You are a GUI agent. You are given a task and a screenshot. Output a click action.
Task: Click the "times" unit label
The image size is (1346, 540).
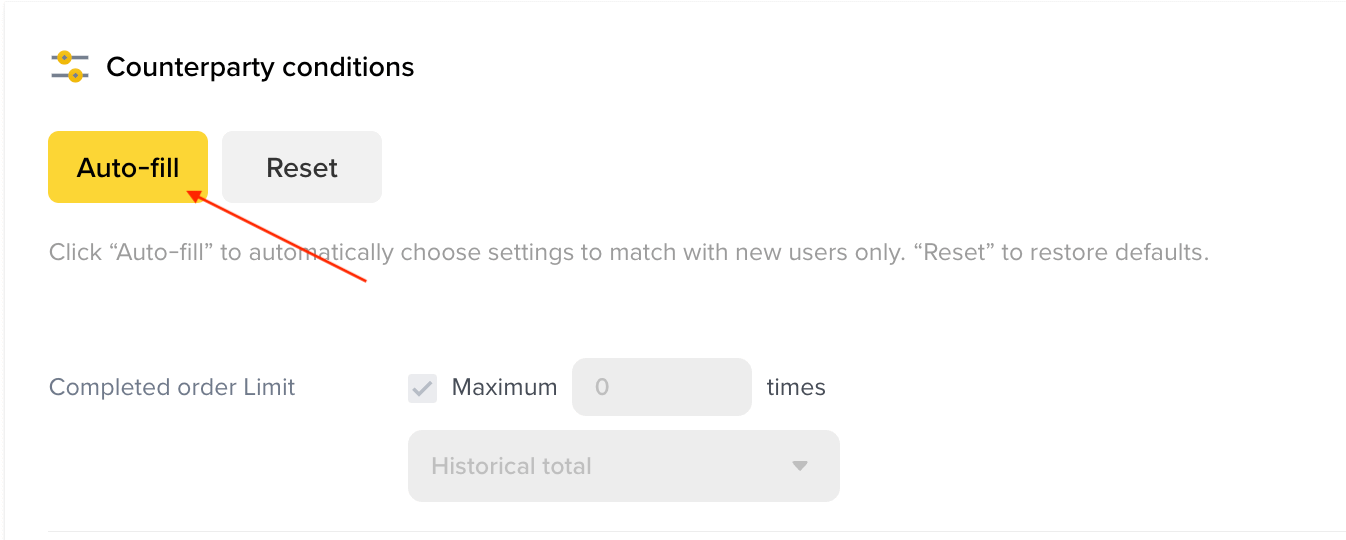(796, 387)
